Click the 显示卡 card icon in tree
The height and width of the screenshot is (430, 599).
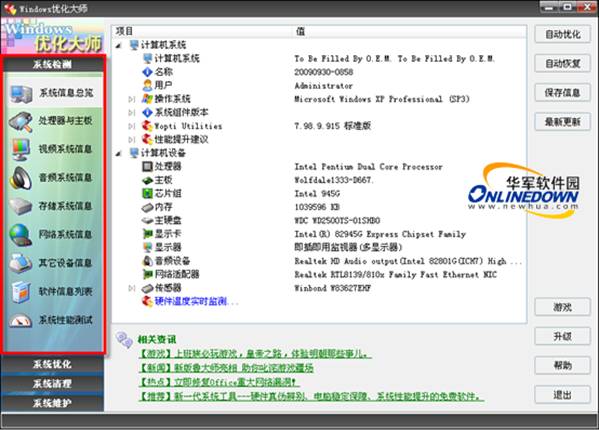tap(147, 234)
